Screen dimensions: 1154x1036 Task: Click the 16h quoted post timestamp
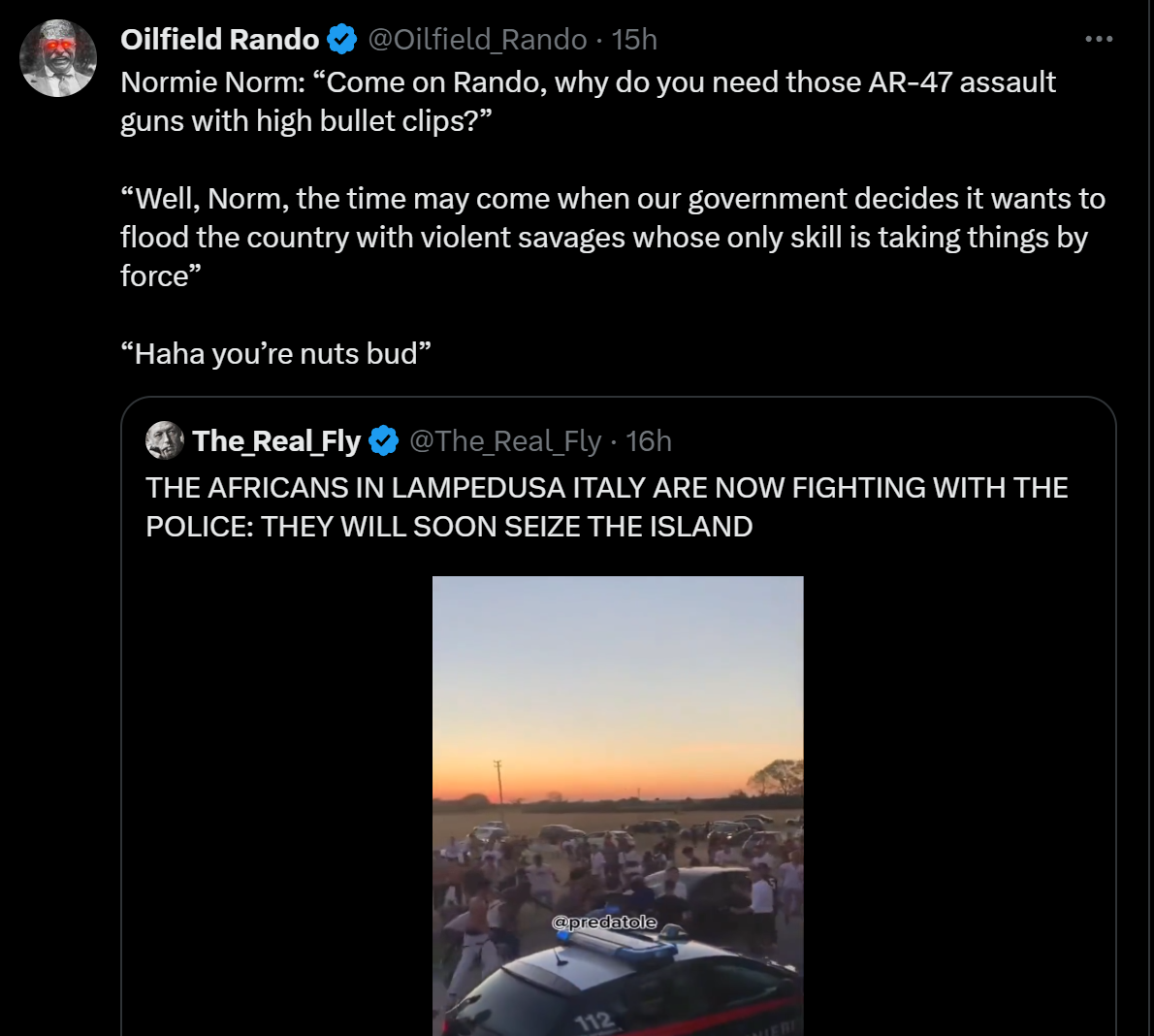649,441
